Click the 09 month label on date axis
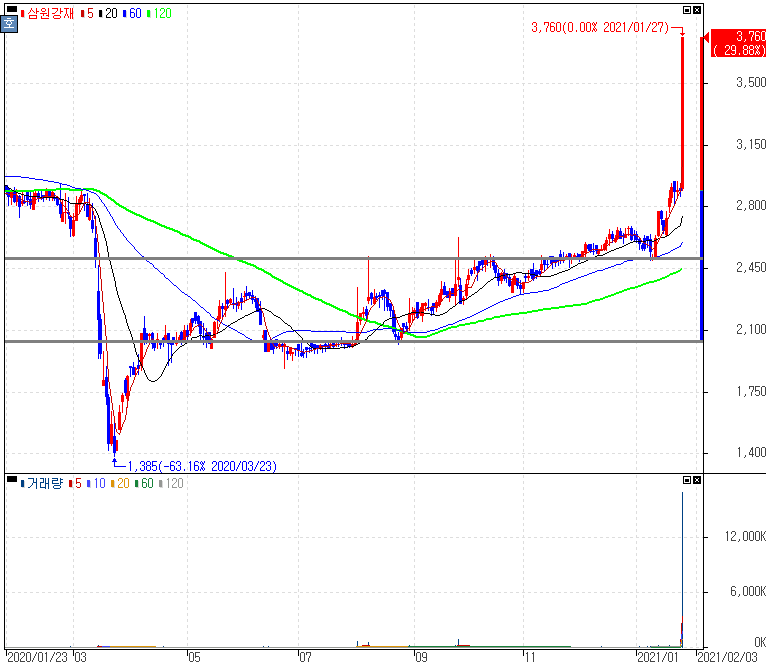 (x=421, y=658)
